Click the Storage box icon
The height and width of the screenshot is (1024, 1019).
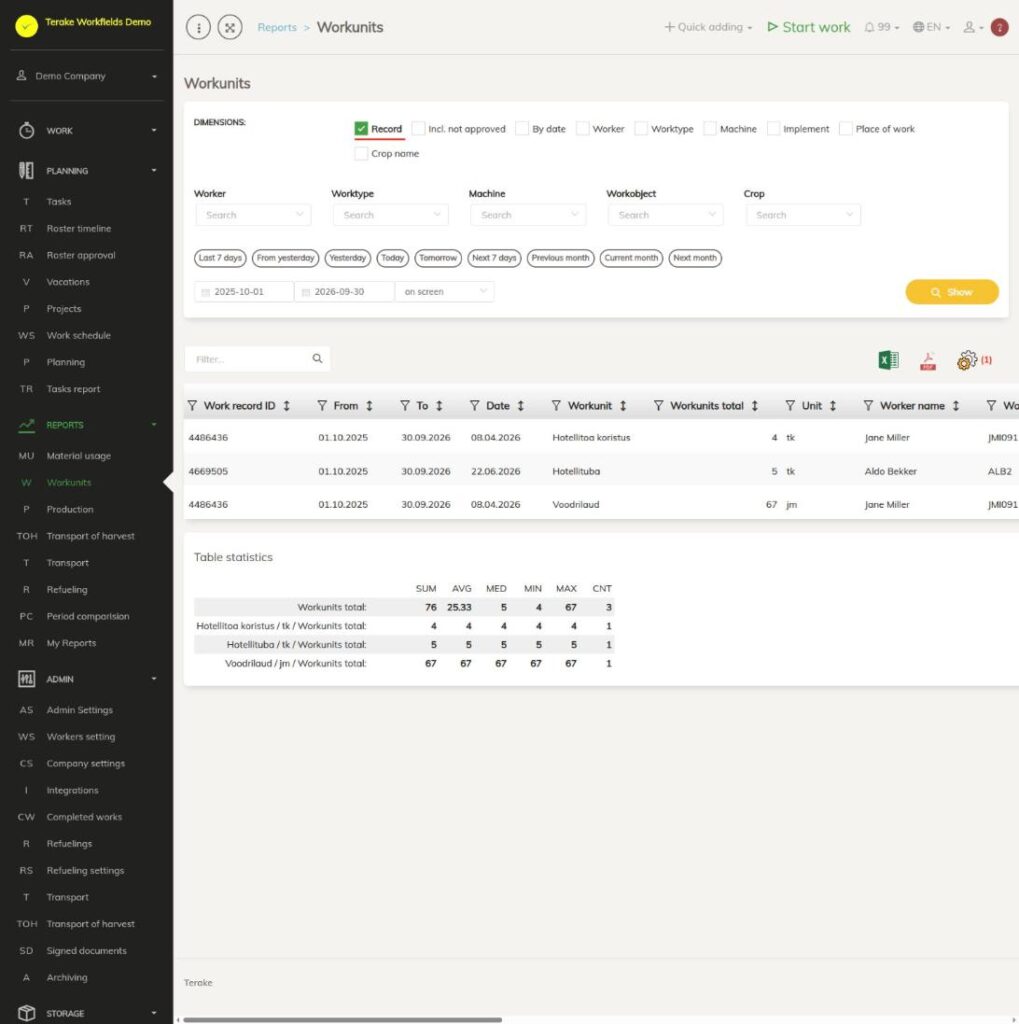[x=26, y=1013]
